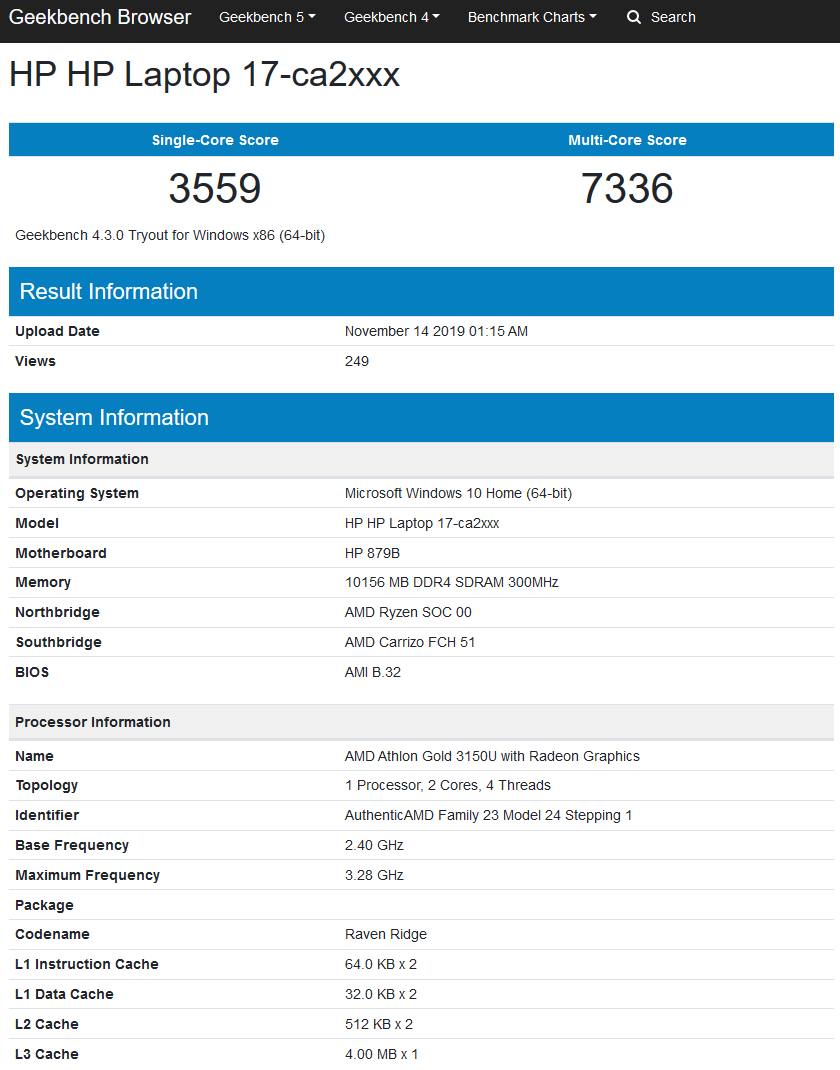Click the Memory row label
The height and width of the screenshot is (1070, 840).
[43, 583]
